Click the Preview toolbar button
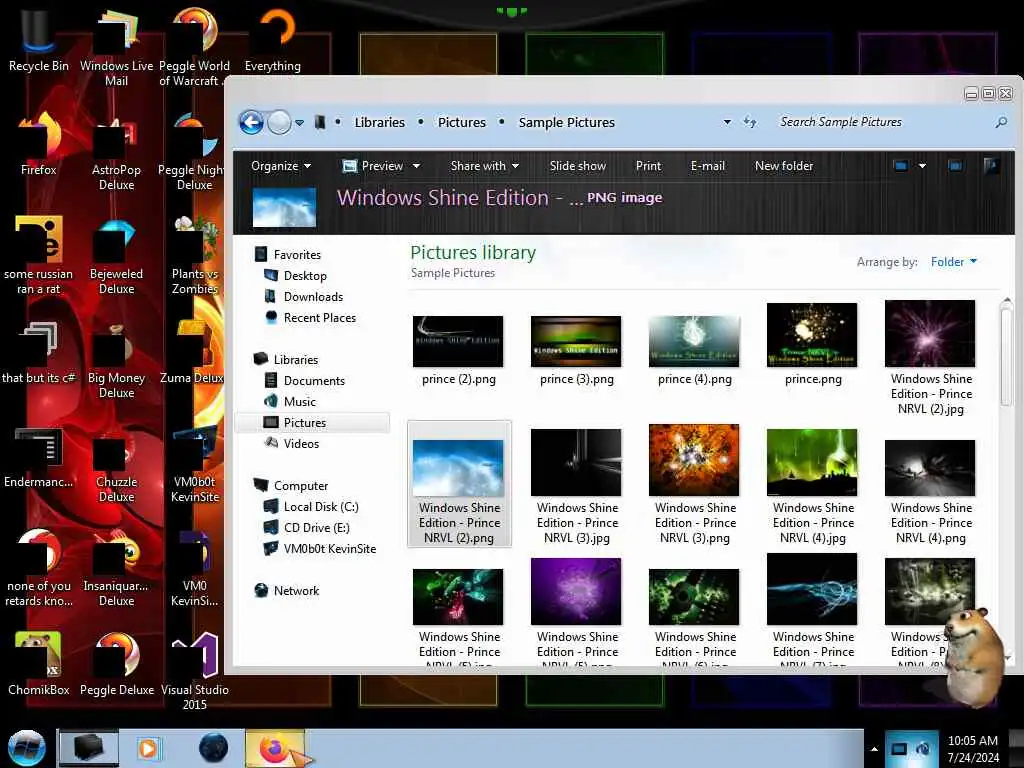 [x=373, y=166]
